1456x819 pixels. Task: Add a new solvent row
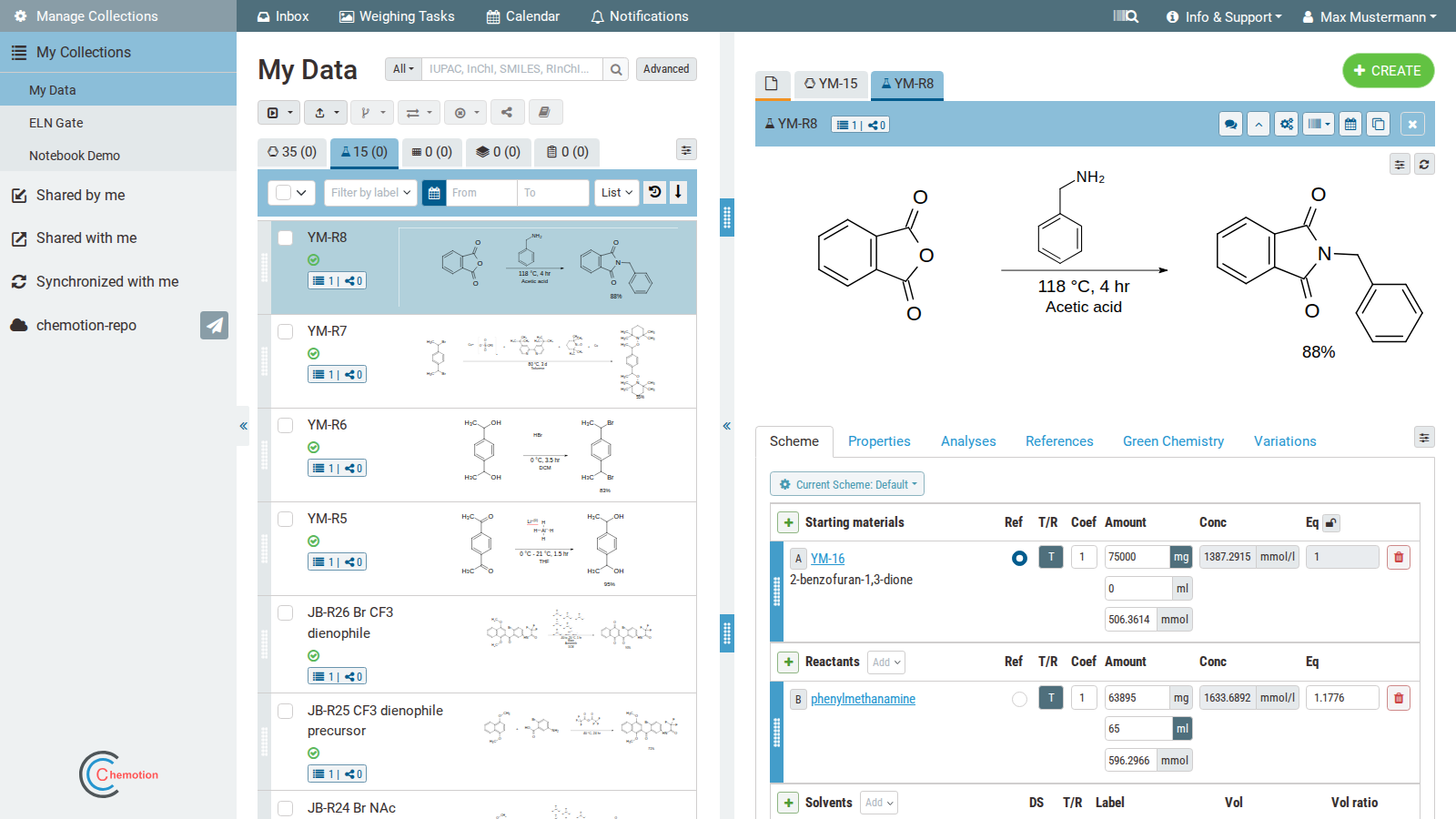click(x=788, y=803)
